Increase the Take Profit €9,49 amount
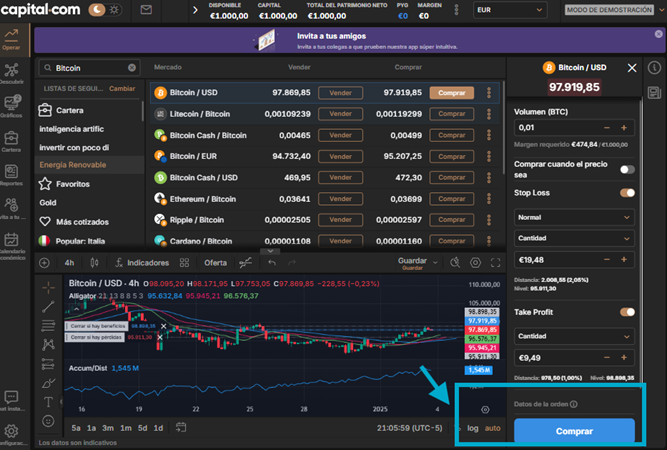This screenshot has width=667, height=450. 624,358
